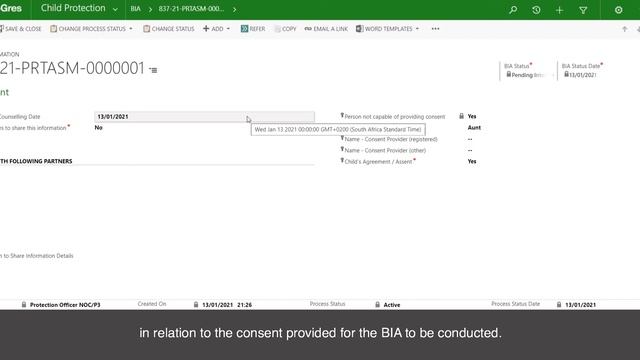Open recent history clock icon
Screen dimensions: 640x360
click(536, 10)
